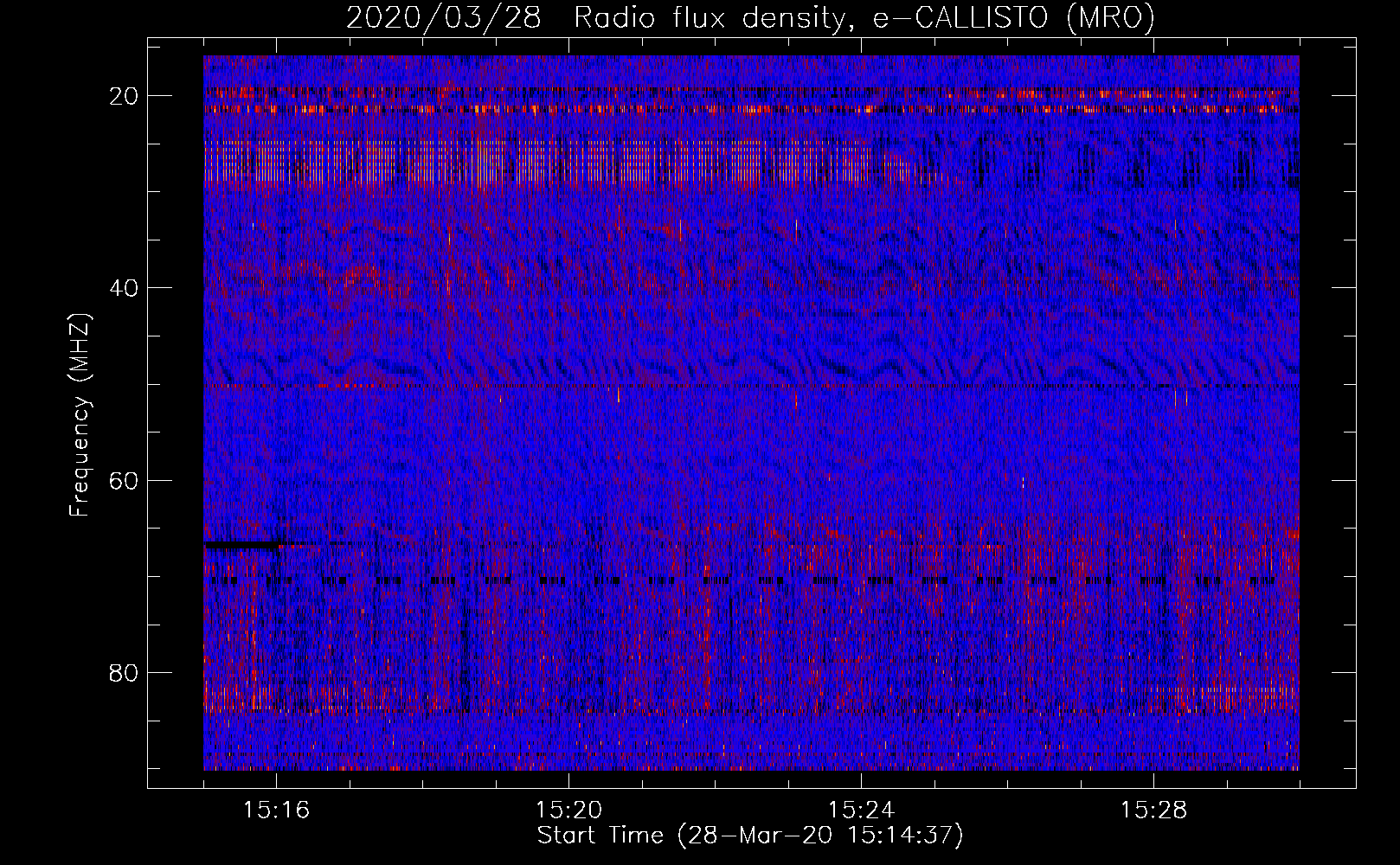The image size is (1400, 865).
Task: Click the 15:20 time tick label
Action: (x=568, y=811)
